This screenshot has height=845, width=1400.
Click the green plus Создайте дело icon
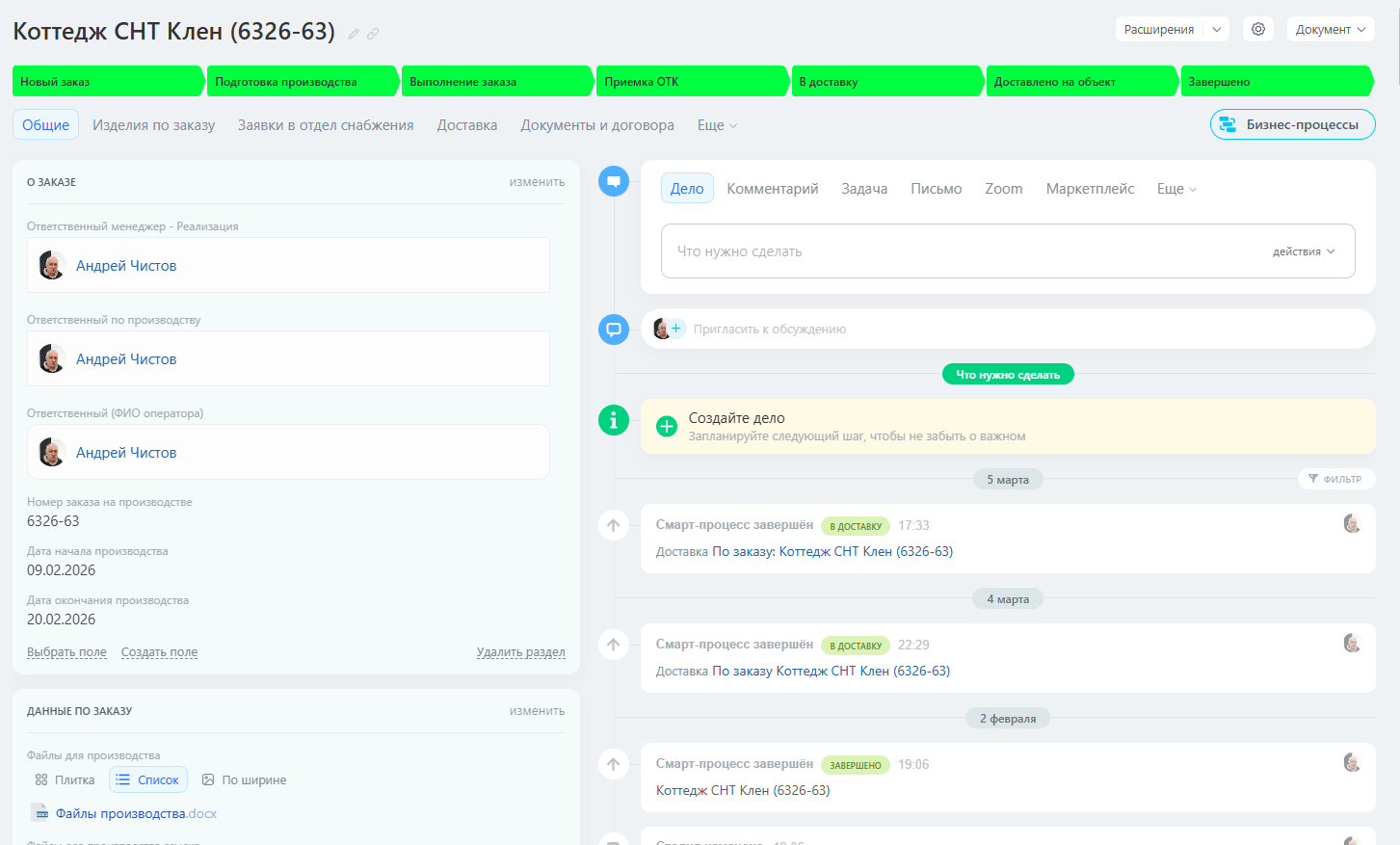(667, 426)
